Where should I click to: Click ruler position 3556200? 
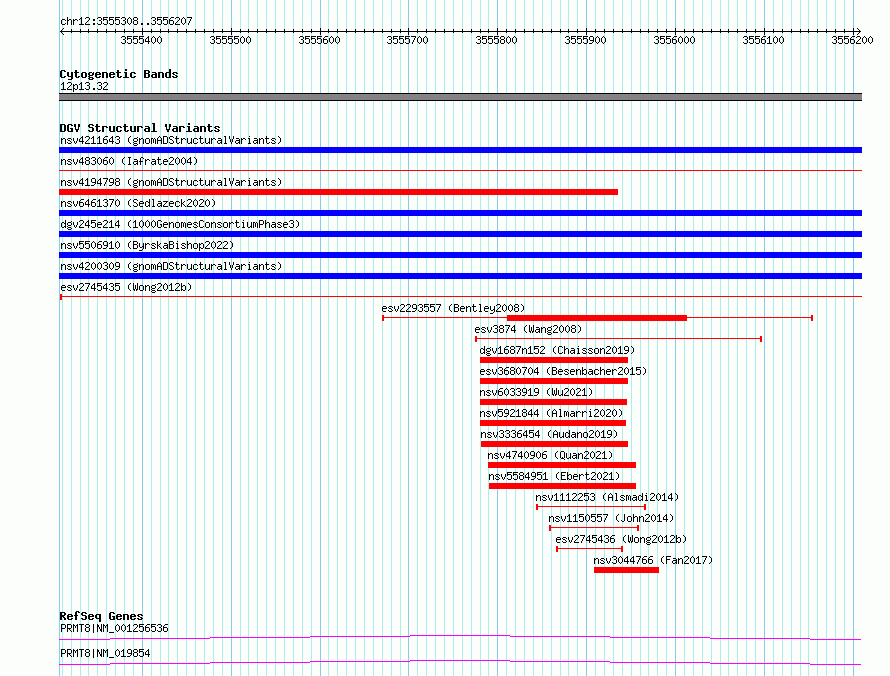coord(853,40)
